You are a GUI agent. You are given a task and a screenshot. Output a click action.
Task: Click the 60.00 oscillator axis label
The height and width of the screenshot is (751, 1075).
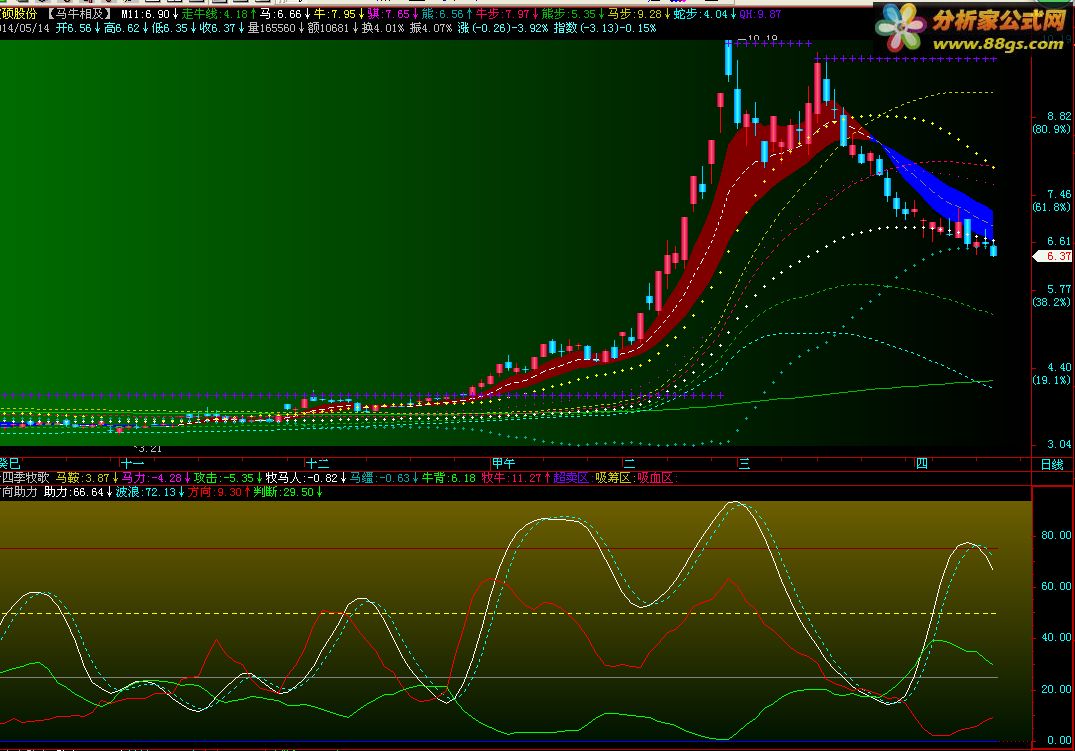pos(1056,586)
